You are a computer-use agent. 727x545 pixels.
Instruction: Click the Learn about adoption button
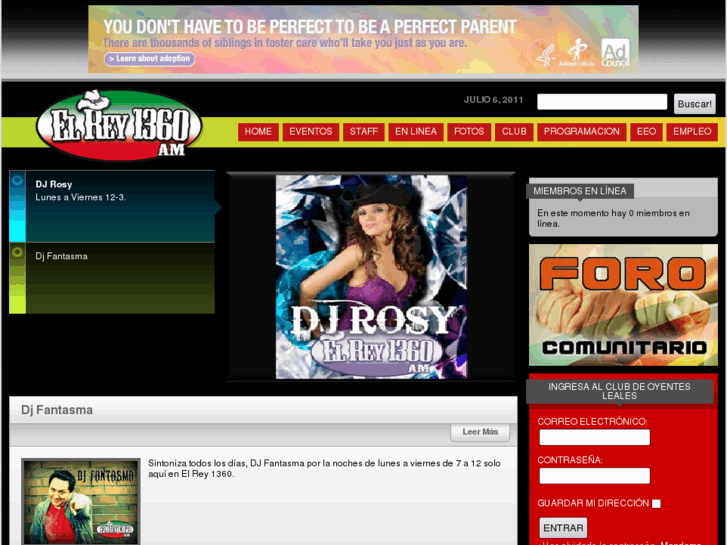(149, 59)
